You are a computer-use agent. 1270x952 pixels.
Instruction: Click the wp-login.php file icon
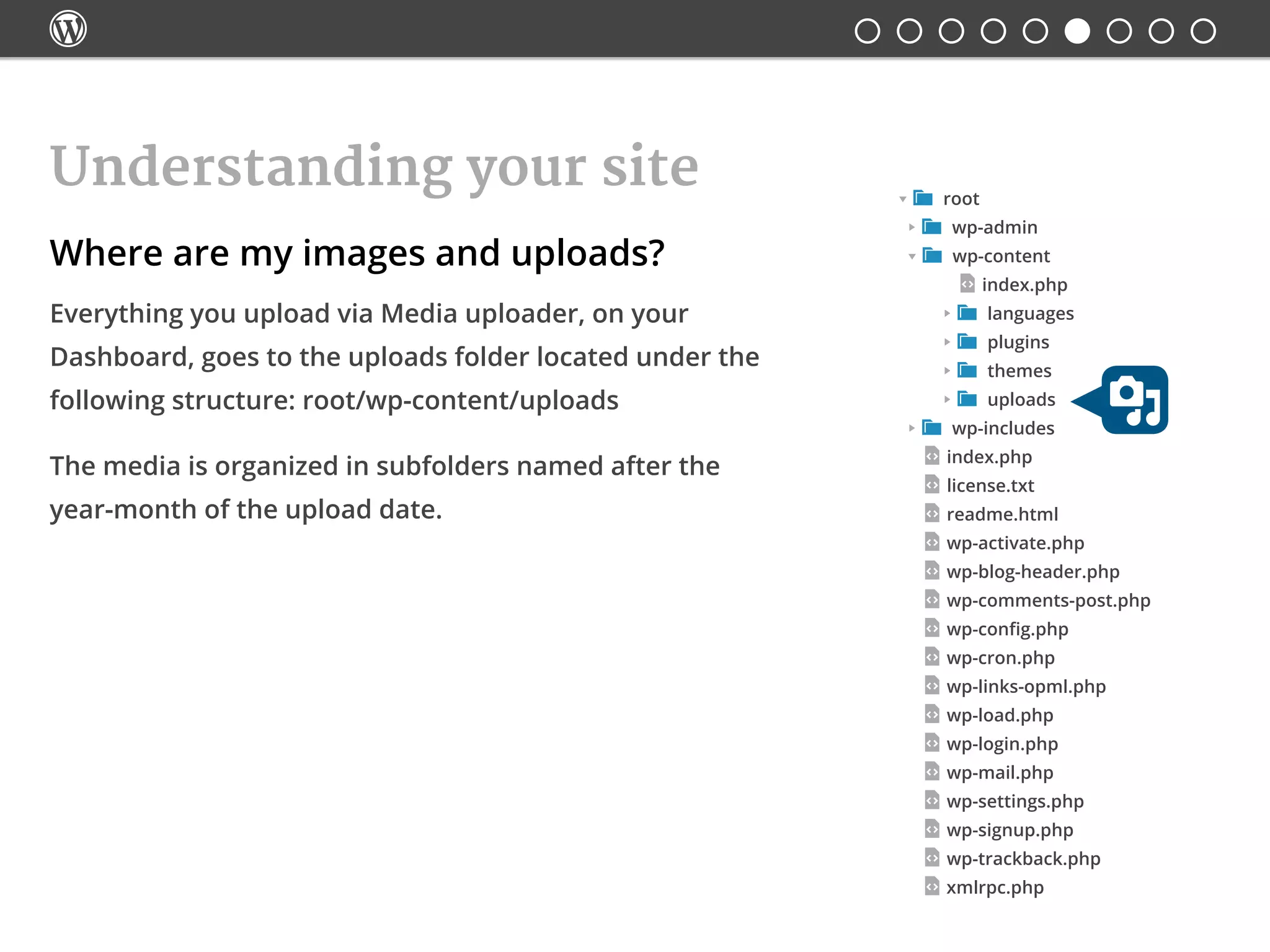[932, 743]
